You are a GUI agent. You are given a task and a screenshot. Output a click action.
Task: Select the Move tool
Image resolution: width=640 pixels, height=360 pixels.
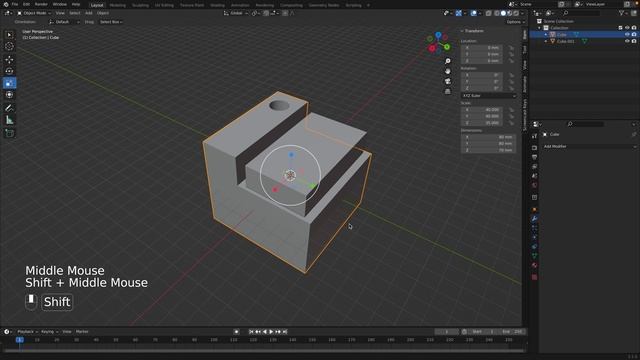pos(9,60)
